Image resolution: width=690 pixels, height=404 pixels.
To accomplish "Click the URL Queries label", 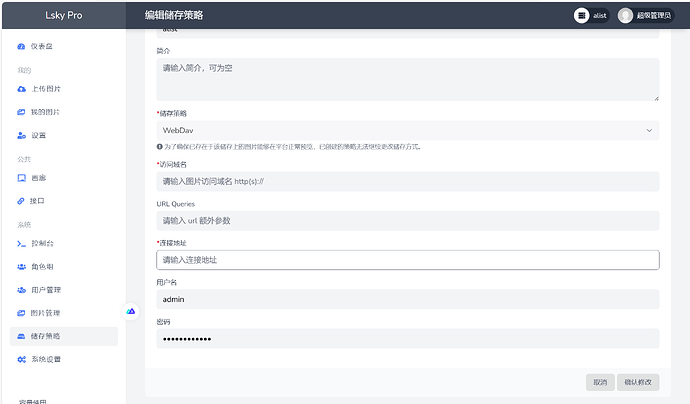I will (176, 204).
